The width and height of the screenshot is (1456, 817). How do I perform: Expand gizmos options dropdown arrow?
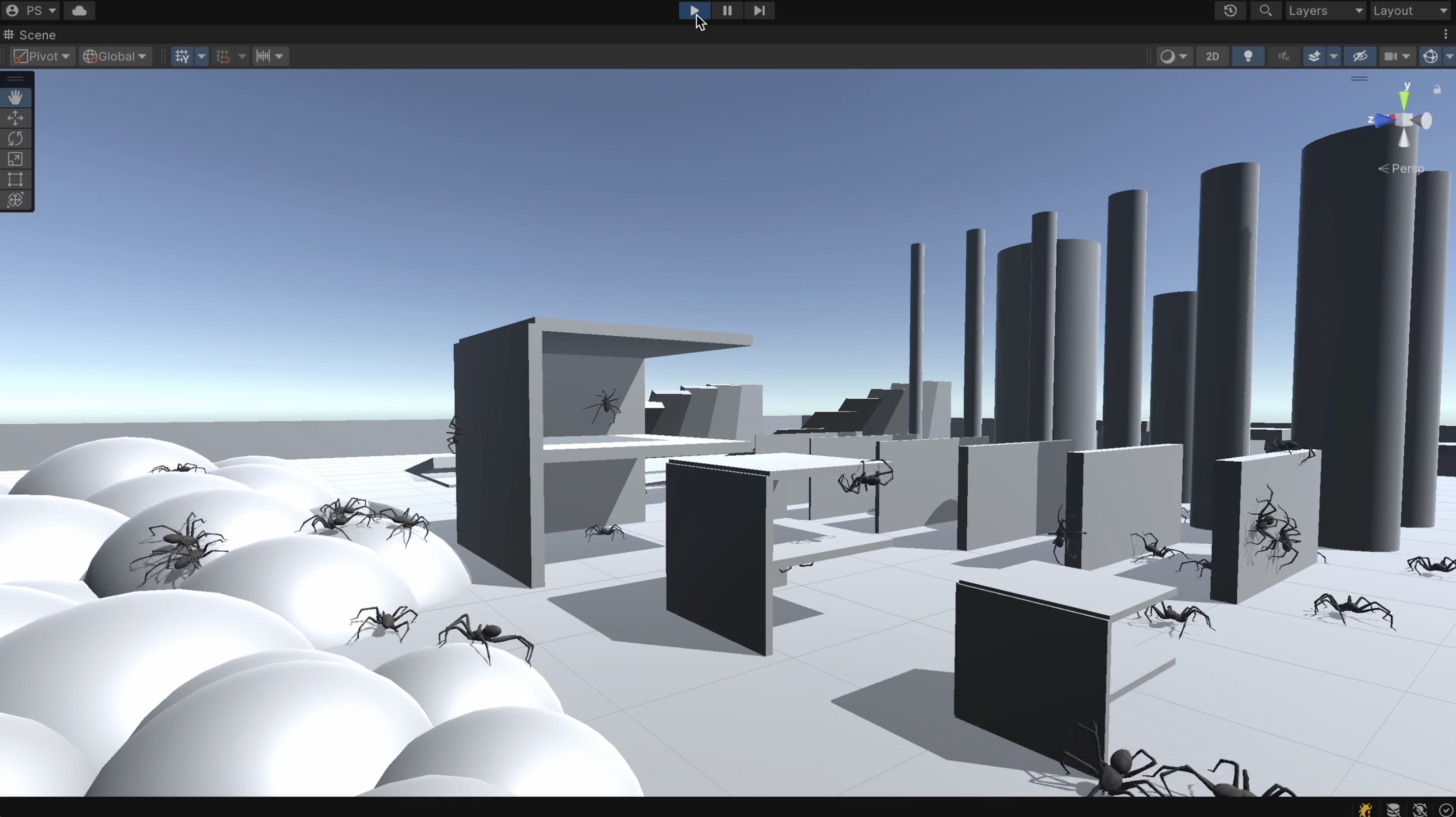(1449, 56)
